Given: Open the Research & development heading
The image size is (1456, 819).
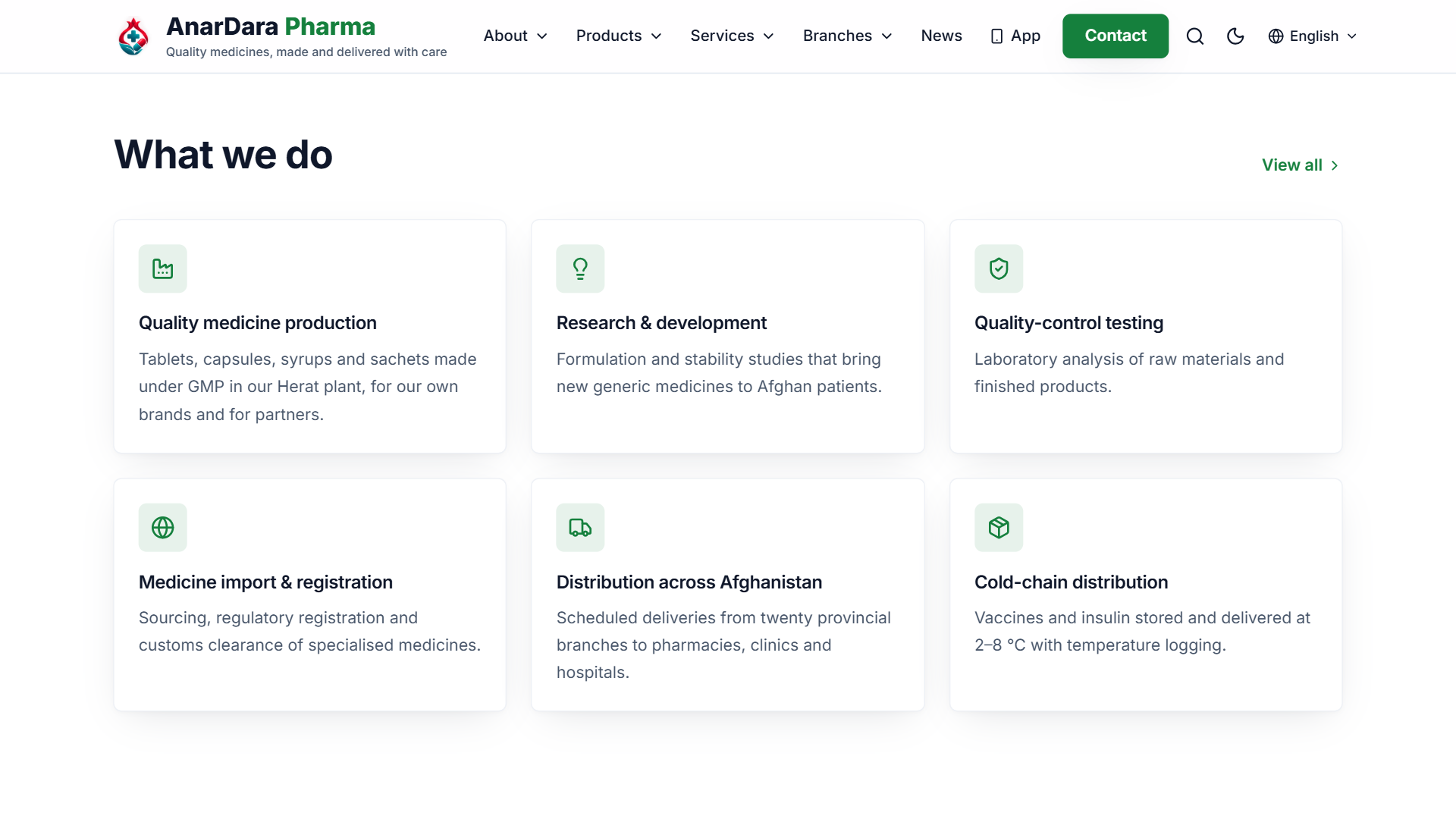Looking at the screenshot, I should [661, 323].
